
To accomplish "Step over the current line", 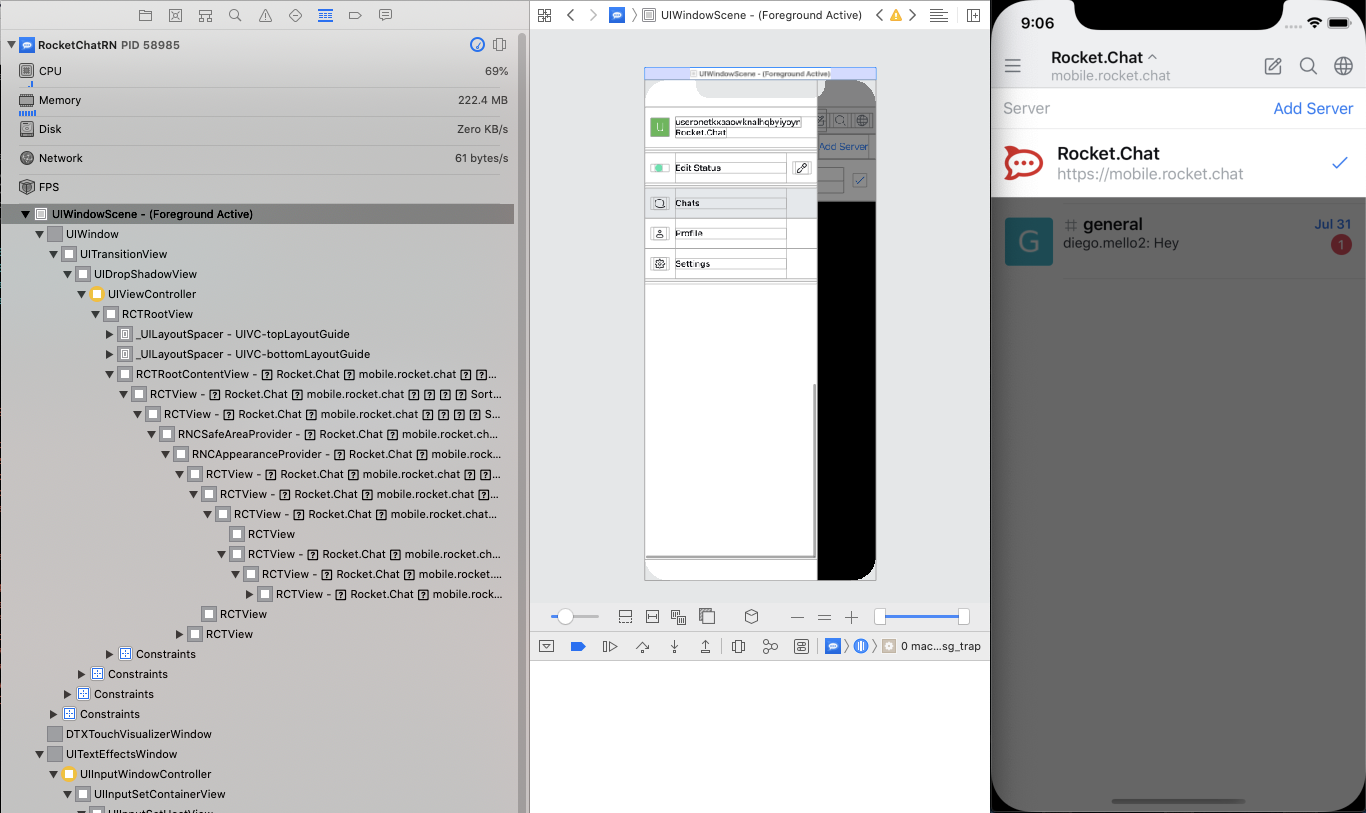I will tap(642, 646).
